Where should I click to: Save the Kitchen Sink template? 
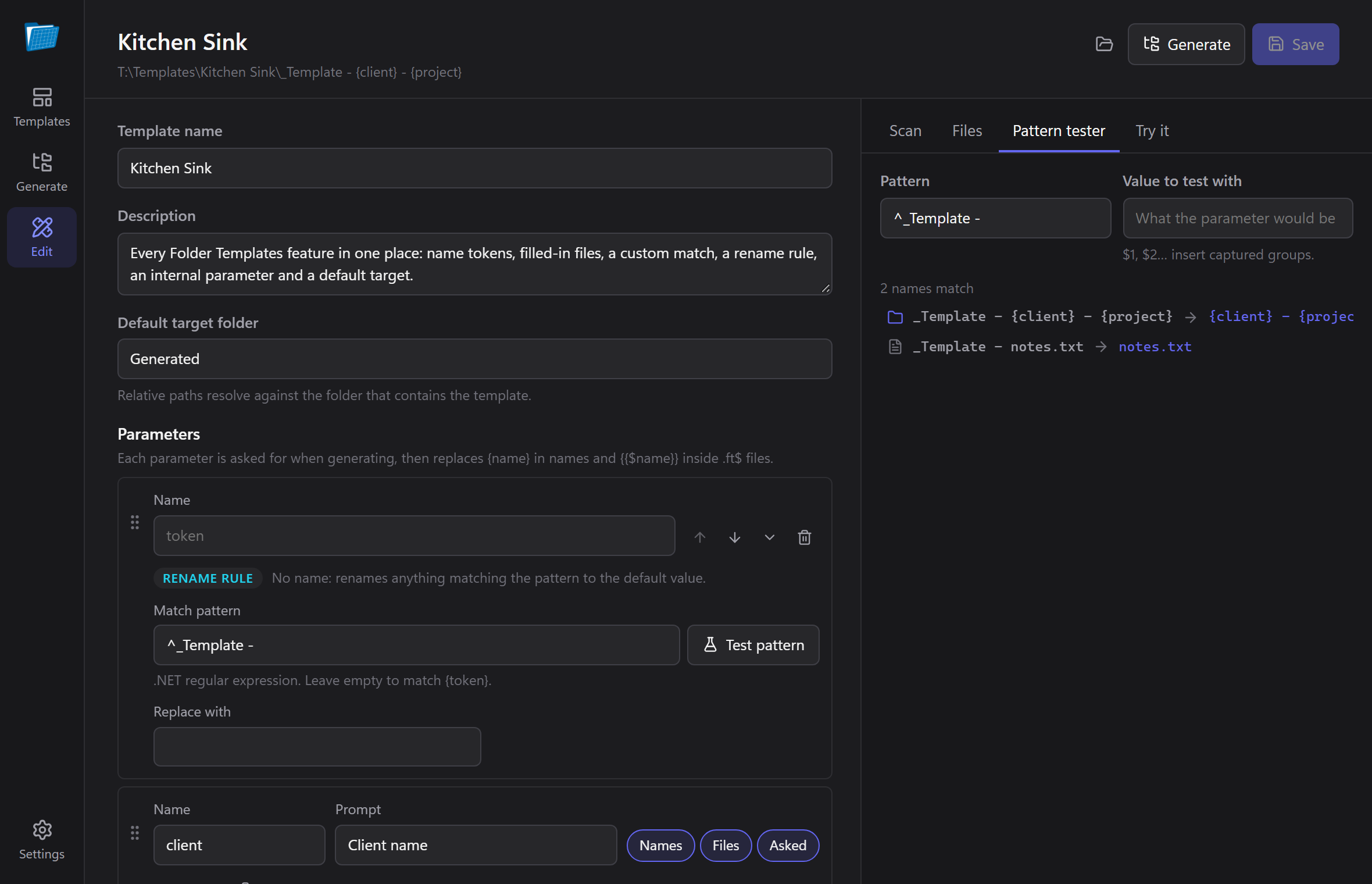(x=1295, y=44)
